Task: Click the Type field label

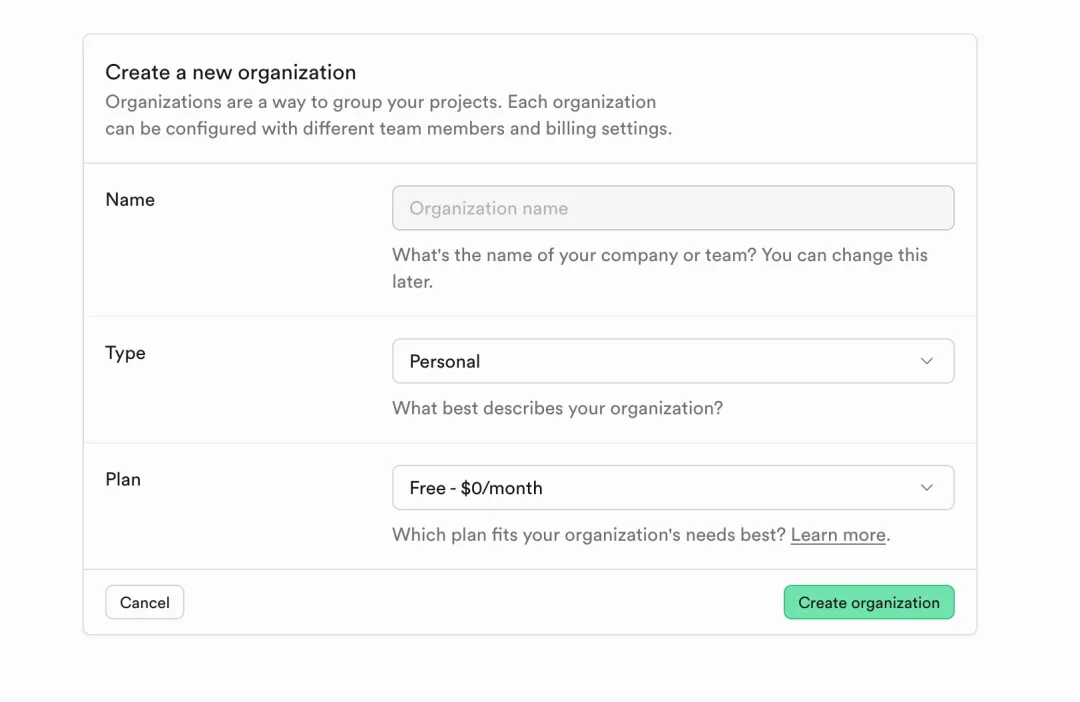Action: (125, 353)
